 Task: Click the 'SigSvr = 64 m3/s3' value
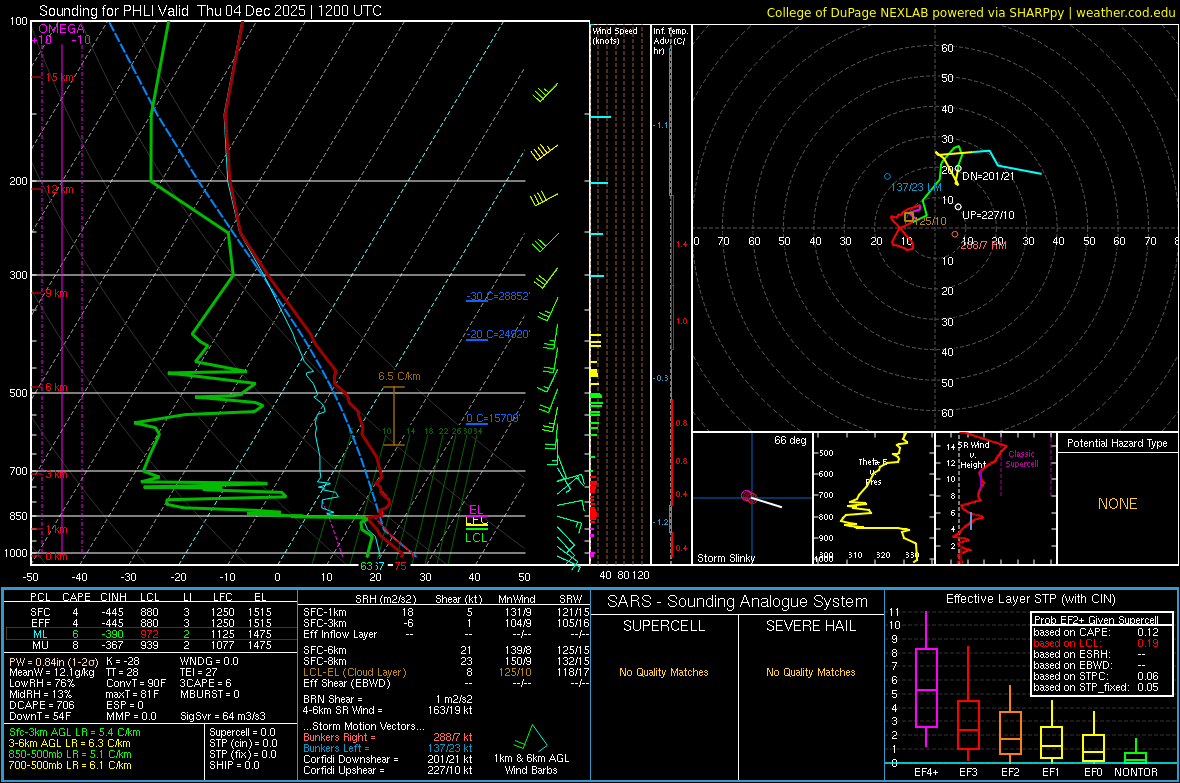(x=223, y=716)
